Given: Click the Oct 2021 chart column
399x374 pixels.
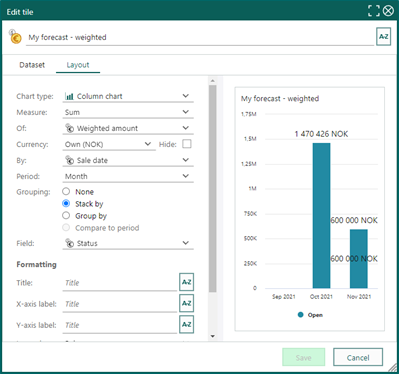Looking at the screenshot, I should (x=321, y=216).
